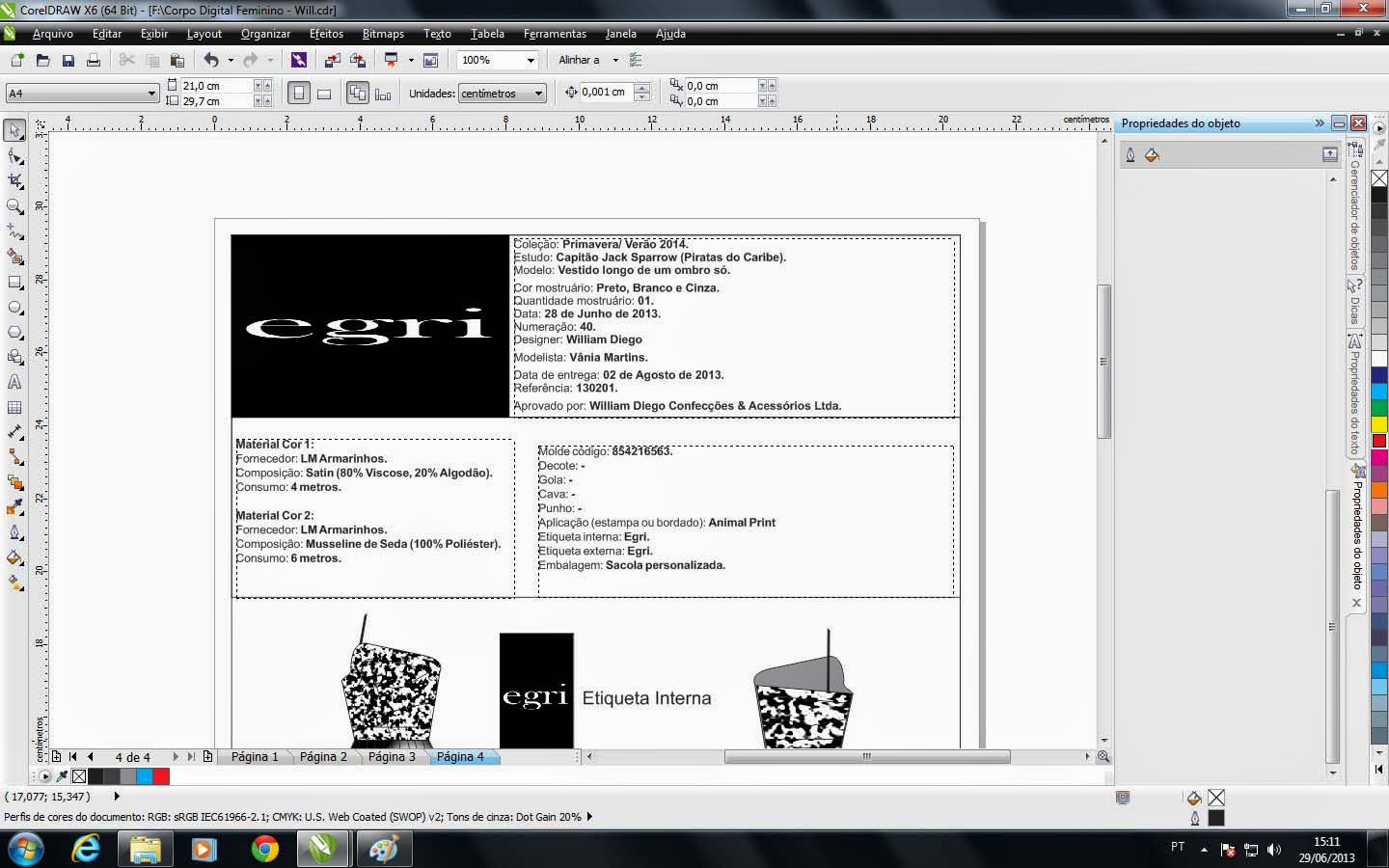1389x868 pixels.
Task: Toggle Current page layout button
Action: 383,94
